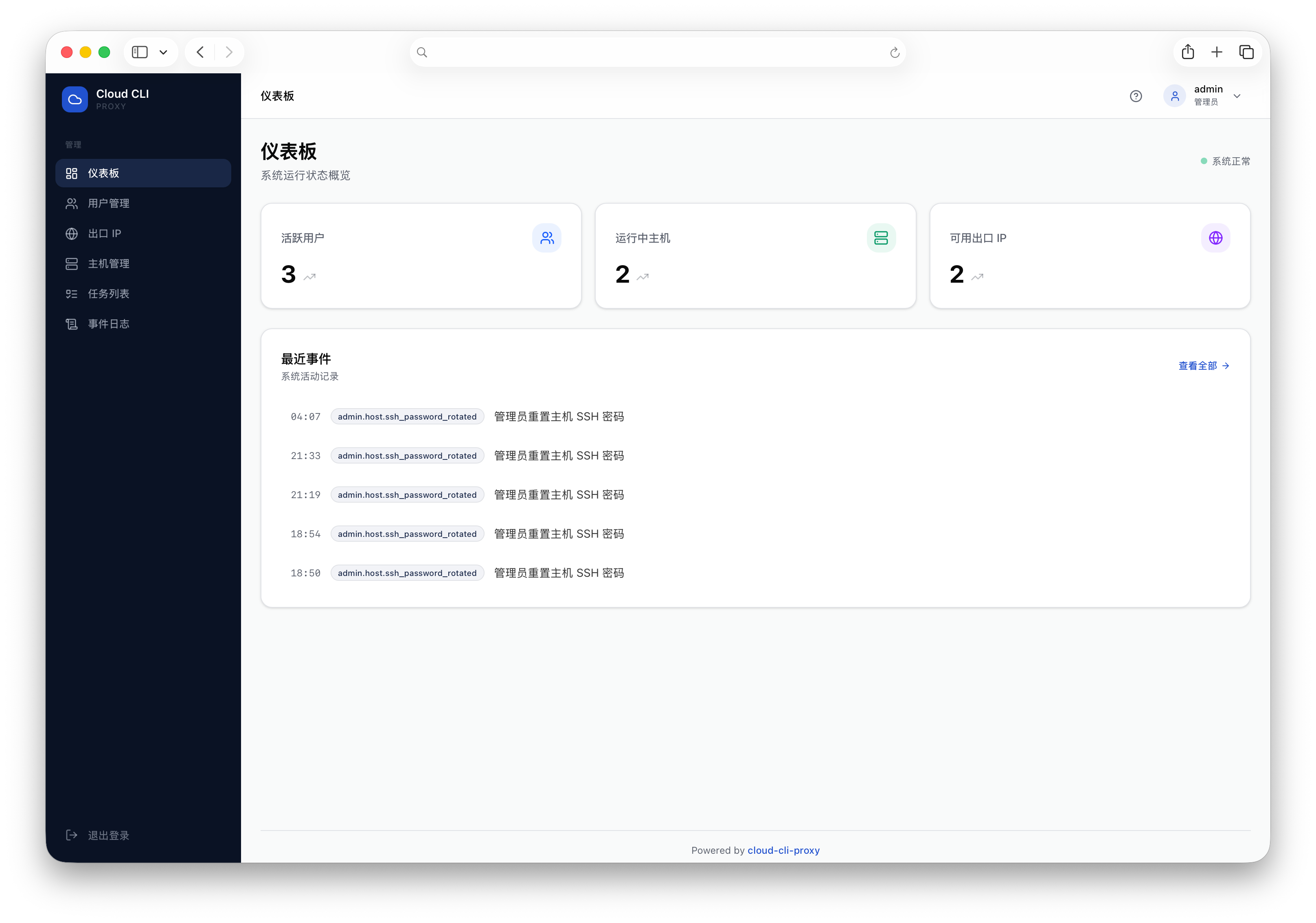Click the 04:07 event tag admin.host.ssh_password_rotated
Viewport: 1316px width, 923px height.
(x=408, y=417)
